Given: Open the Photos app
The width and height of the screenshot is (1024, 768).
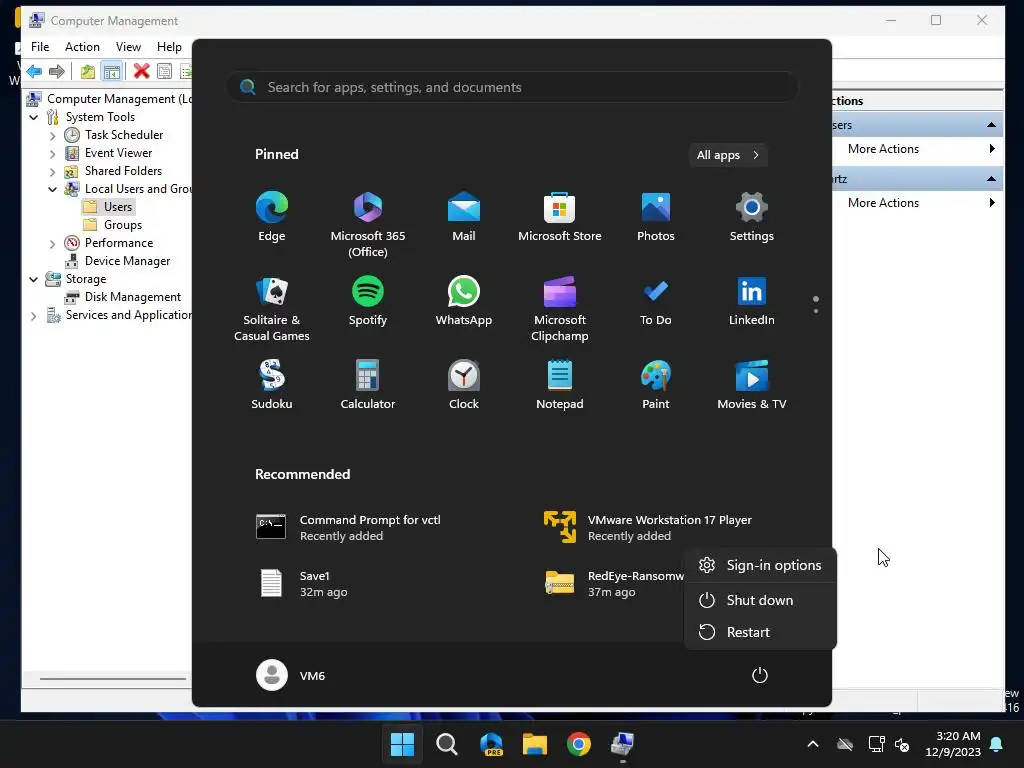Looking at the screenshot, I should coord(656,217).
